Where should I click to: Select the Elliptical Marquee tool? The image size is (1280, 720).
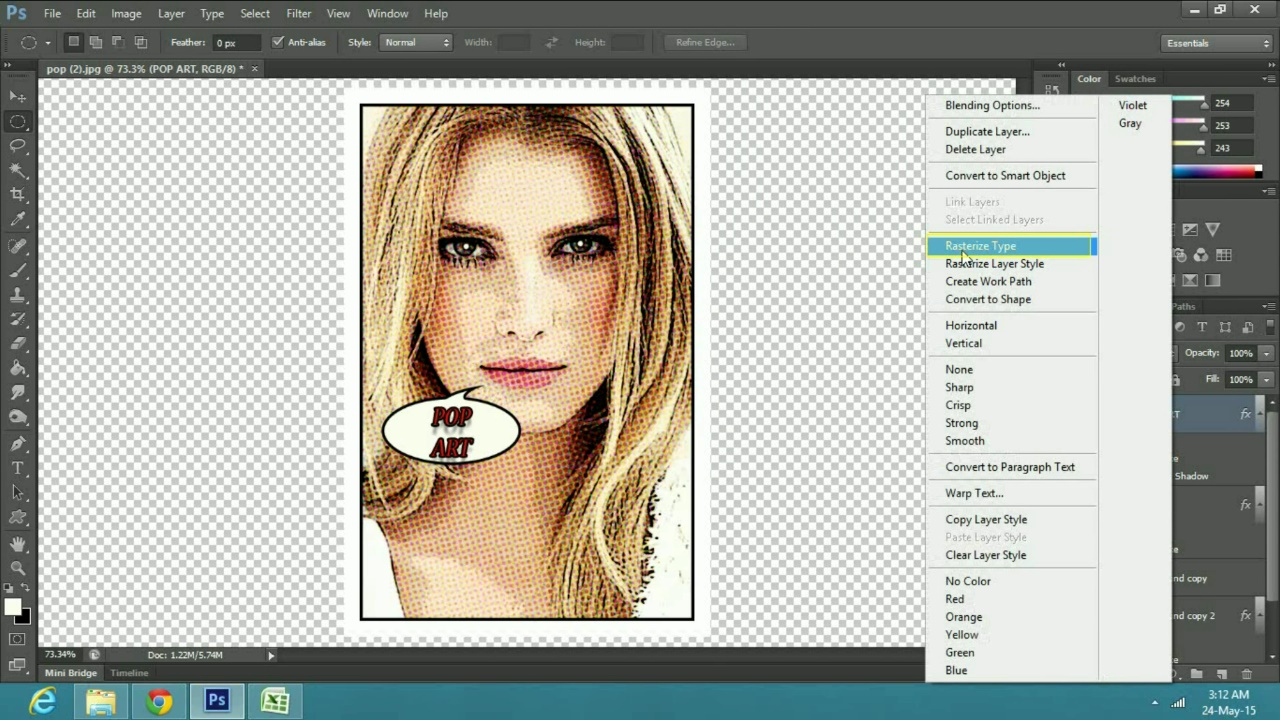click(x=18, y=122)
